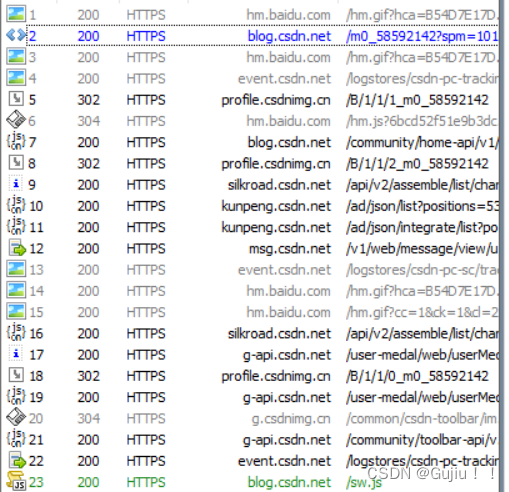Click result code 304 in row 6
The height and width of the screenshot is (492, 509).
88,121
